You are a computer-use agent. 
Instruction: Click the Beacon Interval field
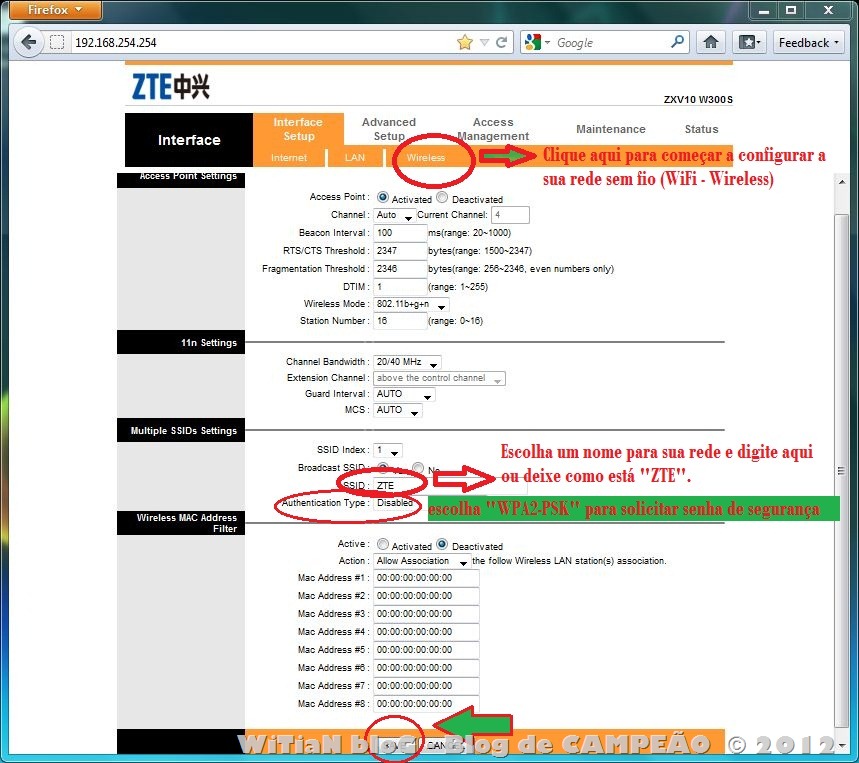[x=400, y=233]
